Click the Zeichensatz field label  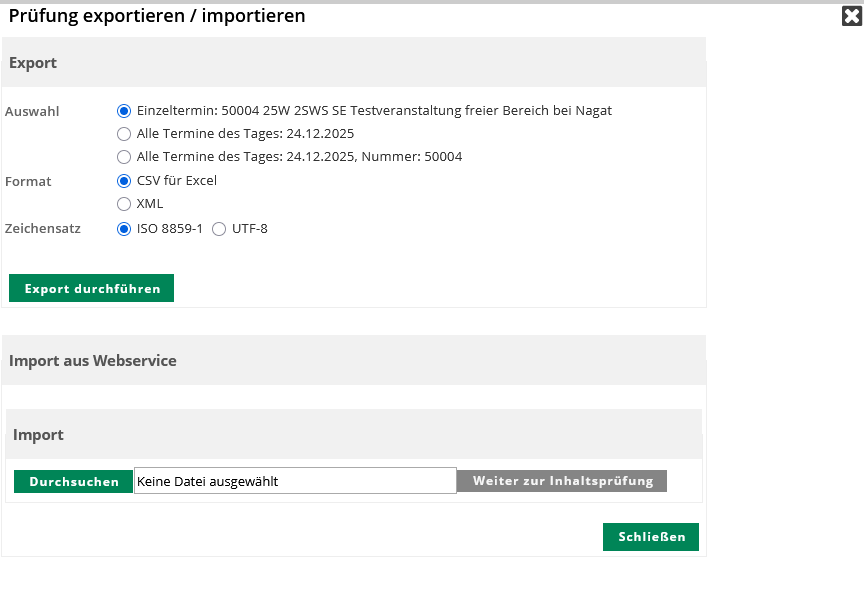click(x=43, y=229)
